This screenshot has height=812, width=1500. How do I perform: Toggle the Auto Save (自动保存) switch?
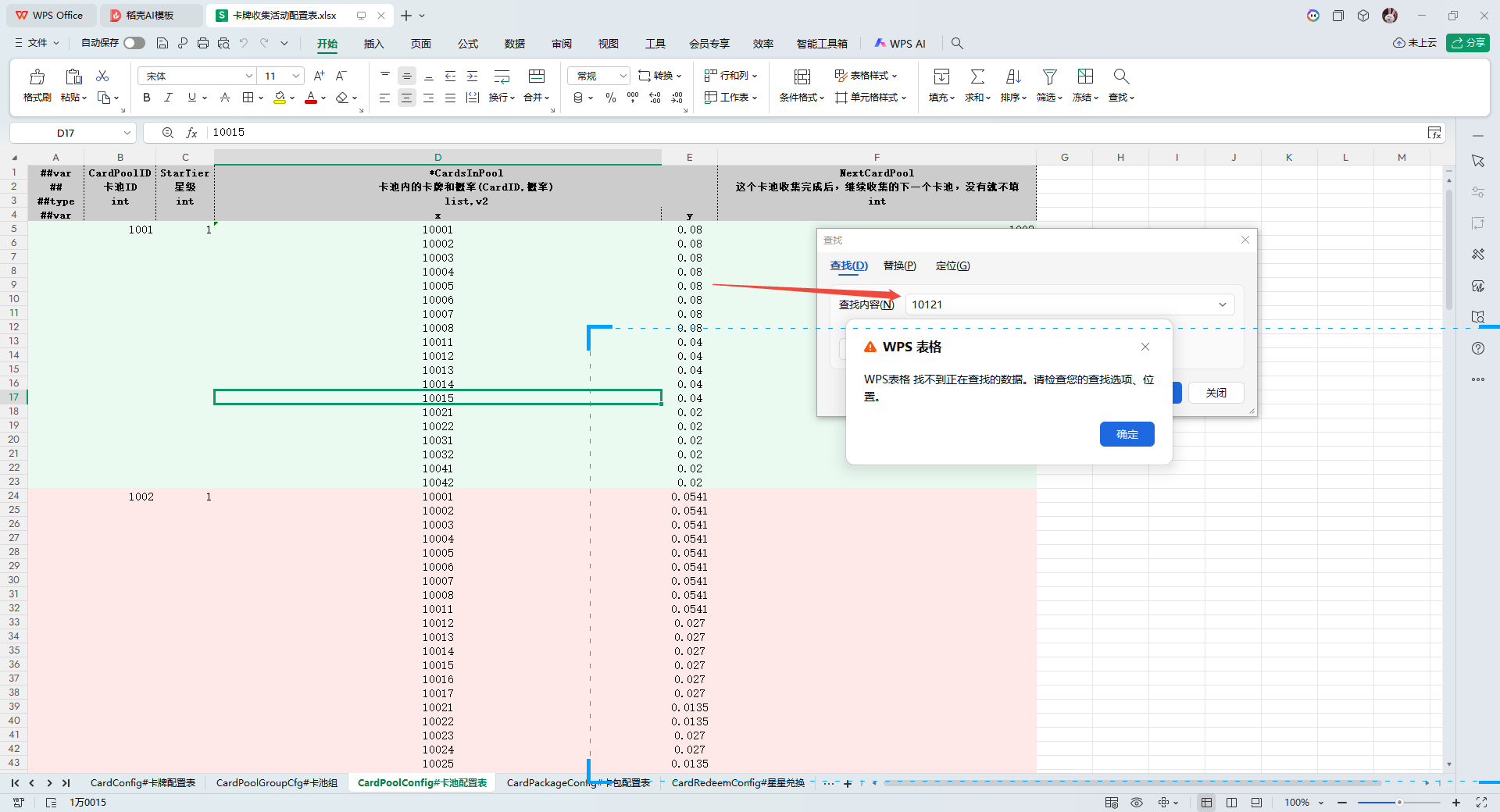[x=134, y=43]
